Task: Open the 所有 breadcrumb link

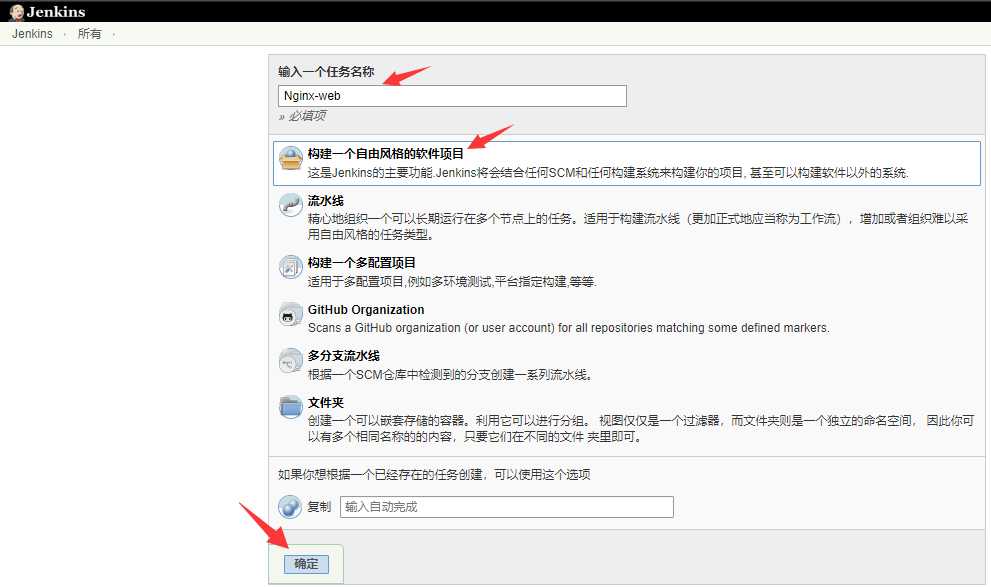Action: [x=89, y=34]
